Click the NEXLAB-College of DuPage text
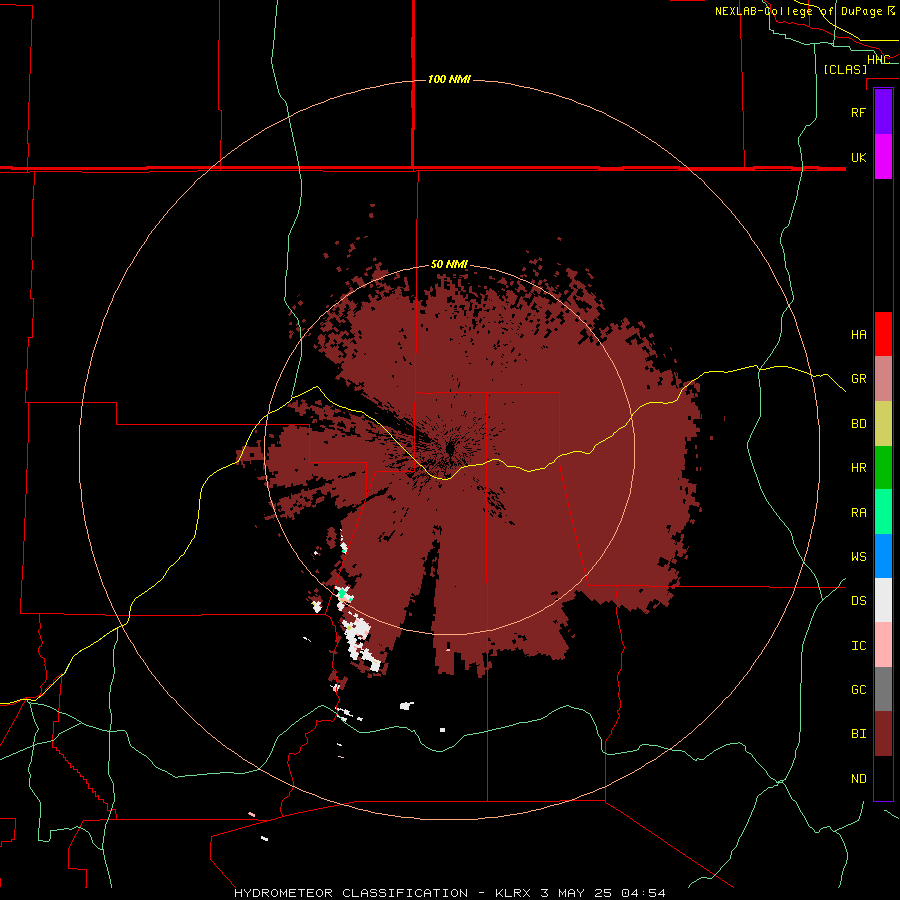The width and height of the screenshot is (900, 900). tap(800, 11)
